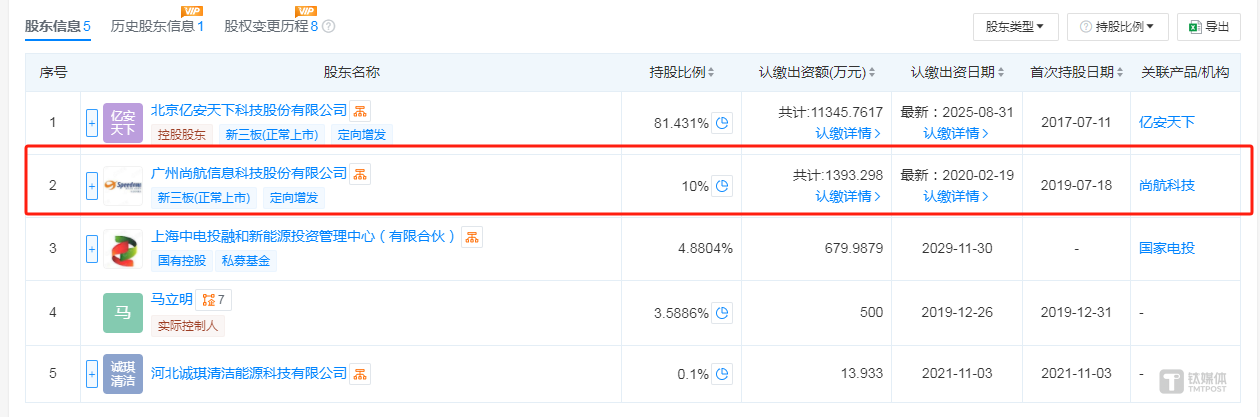Click help icon next to 股权变更历程
This screenshot has width=1260, height=417.
coord(329,27)
